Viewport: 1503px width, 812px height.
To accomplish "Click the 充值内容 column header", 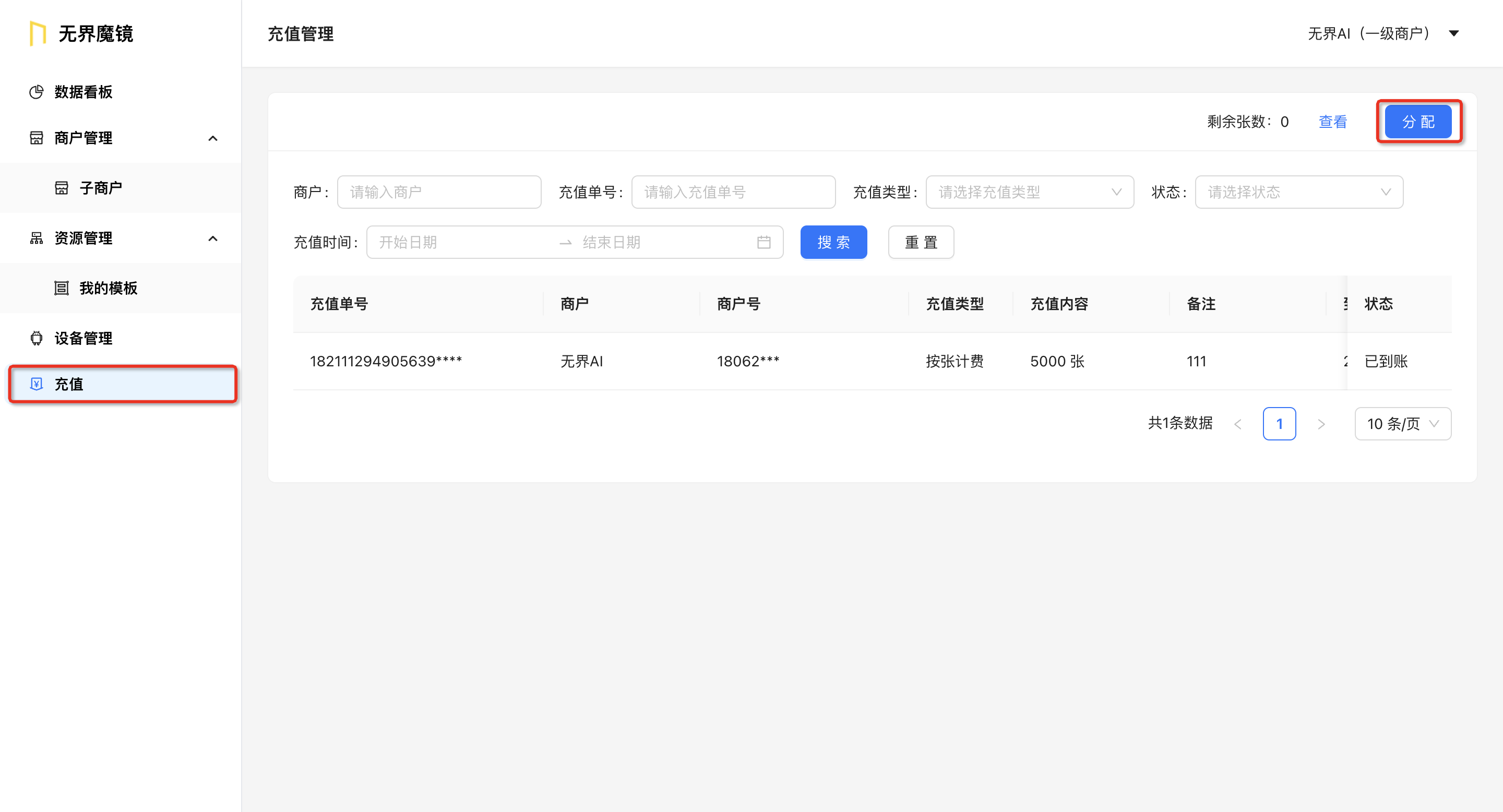I will pyautogui.click(x=1059, y=304).
